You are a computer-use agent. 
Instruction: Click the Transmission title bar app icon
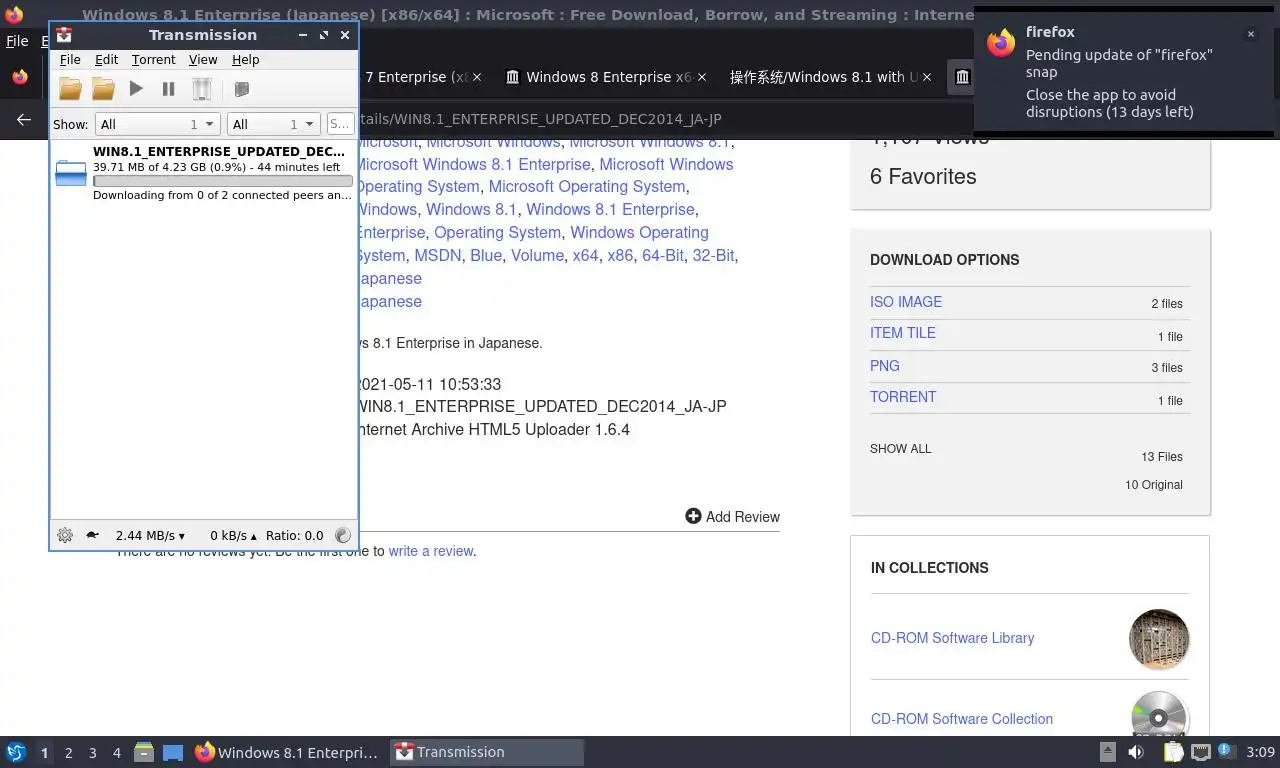click(64, 35)
